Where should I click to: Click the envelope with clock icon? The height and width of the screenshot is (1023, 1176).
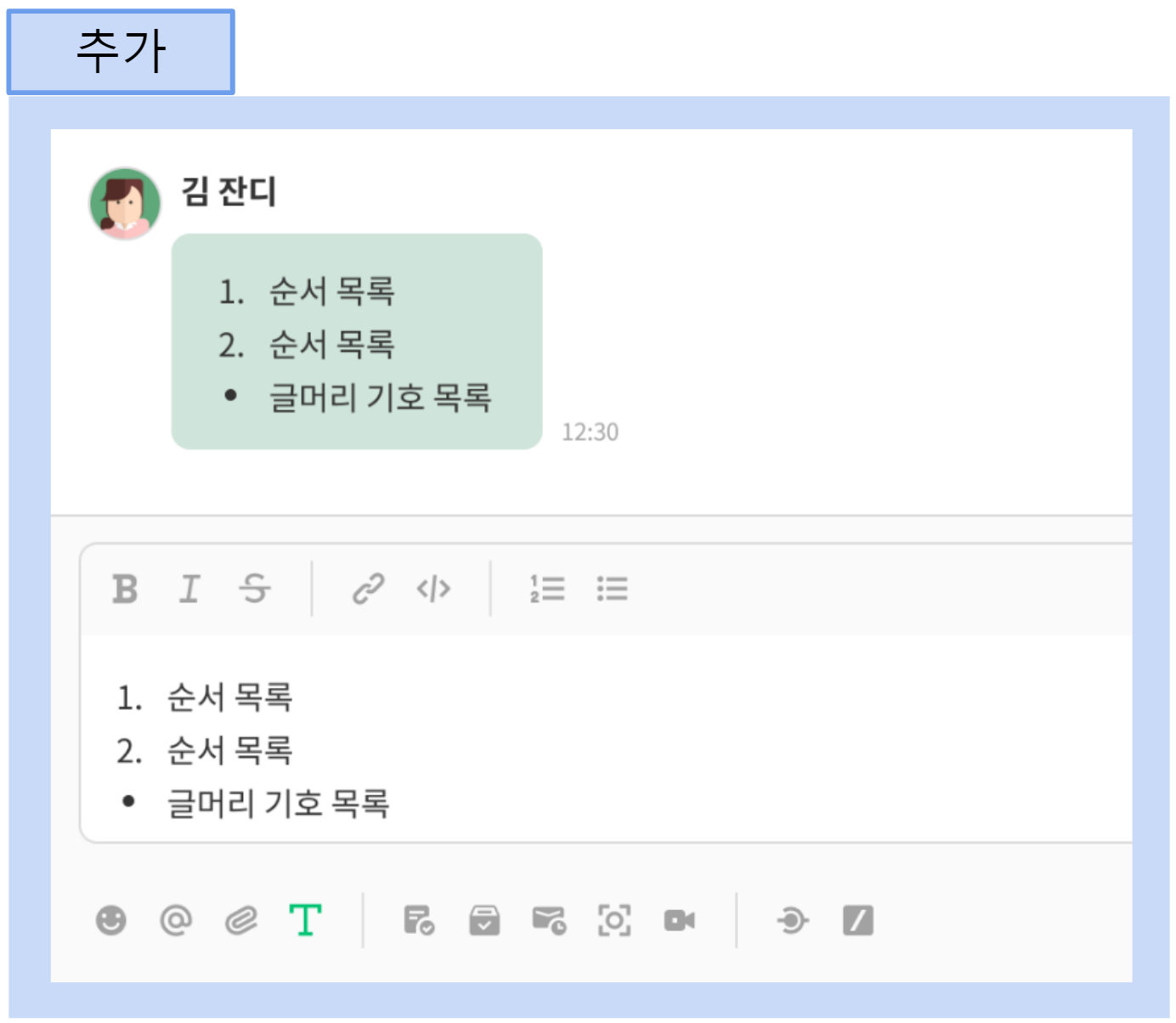coord(549,920)
